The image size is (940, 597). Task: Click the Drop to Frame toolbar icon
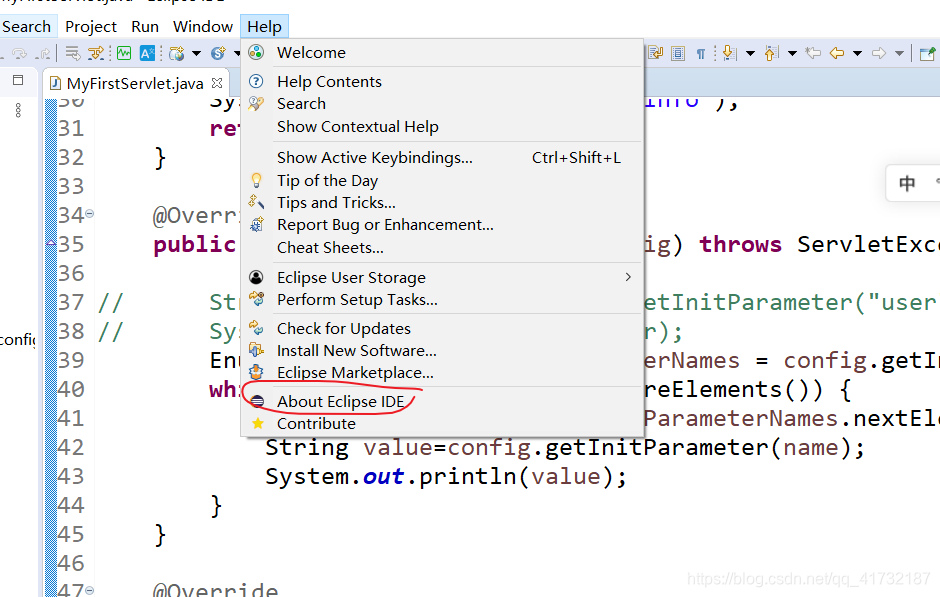[73, 54]
